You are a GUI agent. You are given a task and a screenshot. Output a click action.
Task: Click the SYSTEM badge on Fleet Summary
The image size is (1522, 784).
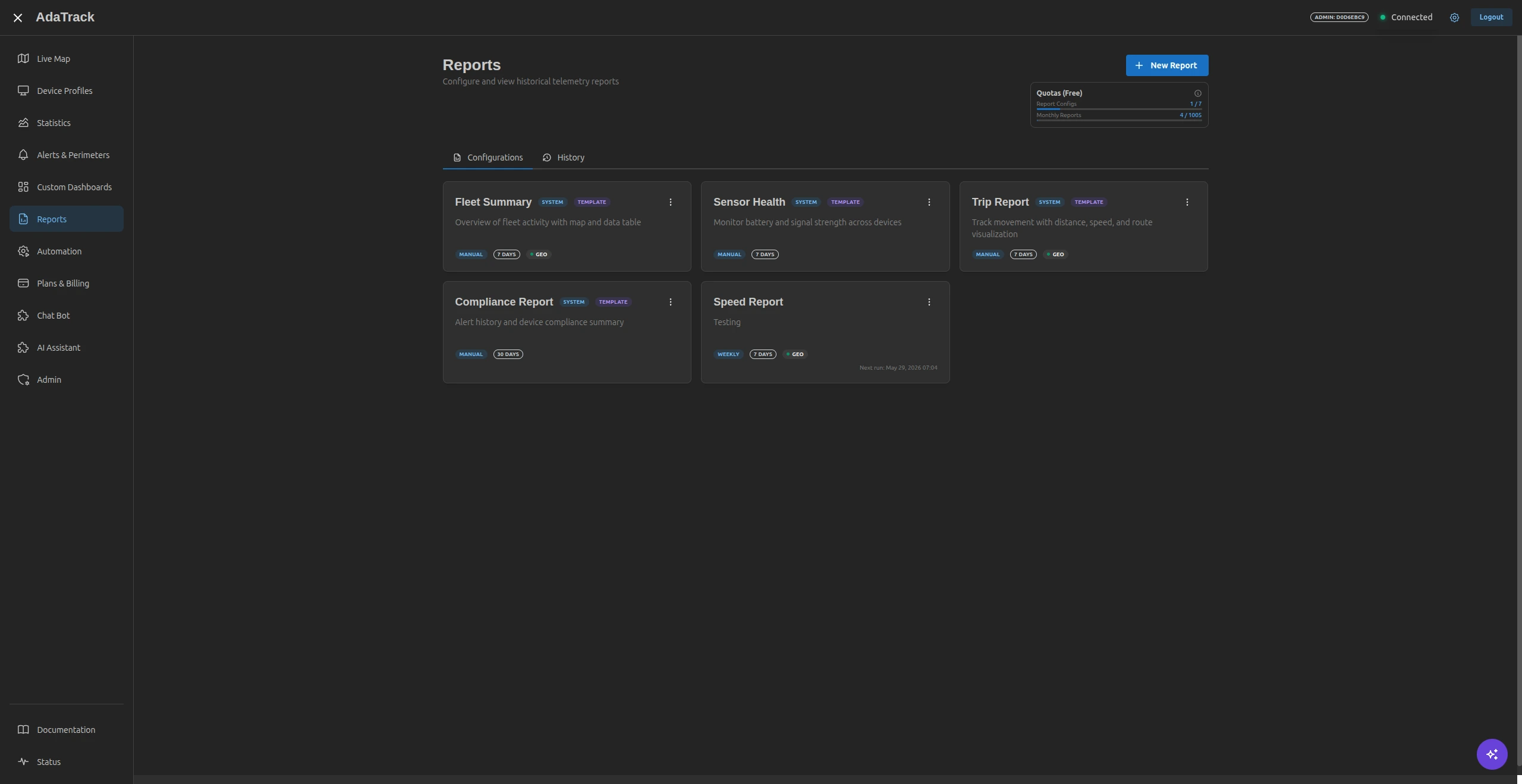click(x=552, y=202)
